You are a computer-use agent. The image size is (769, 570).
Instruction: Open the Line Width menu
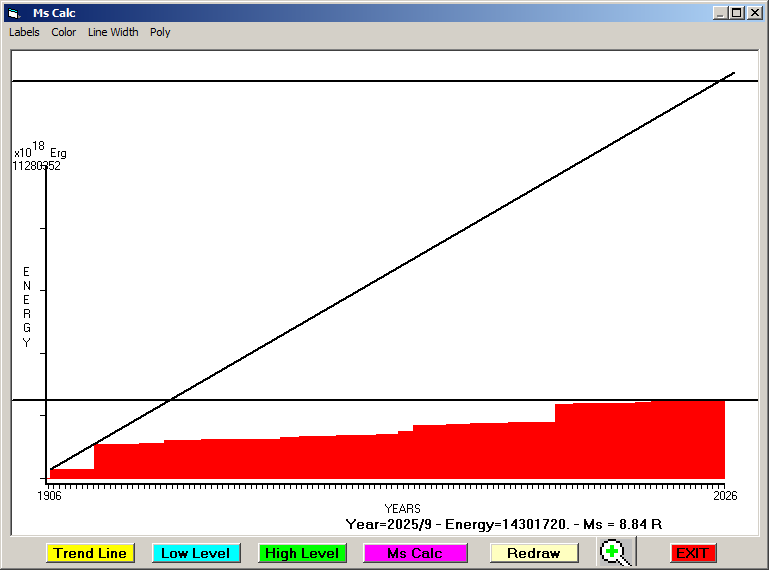[x=113, y=32]
